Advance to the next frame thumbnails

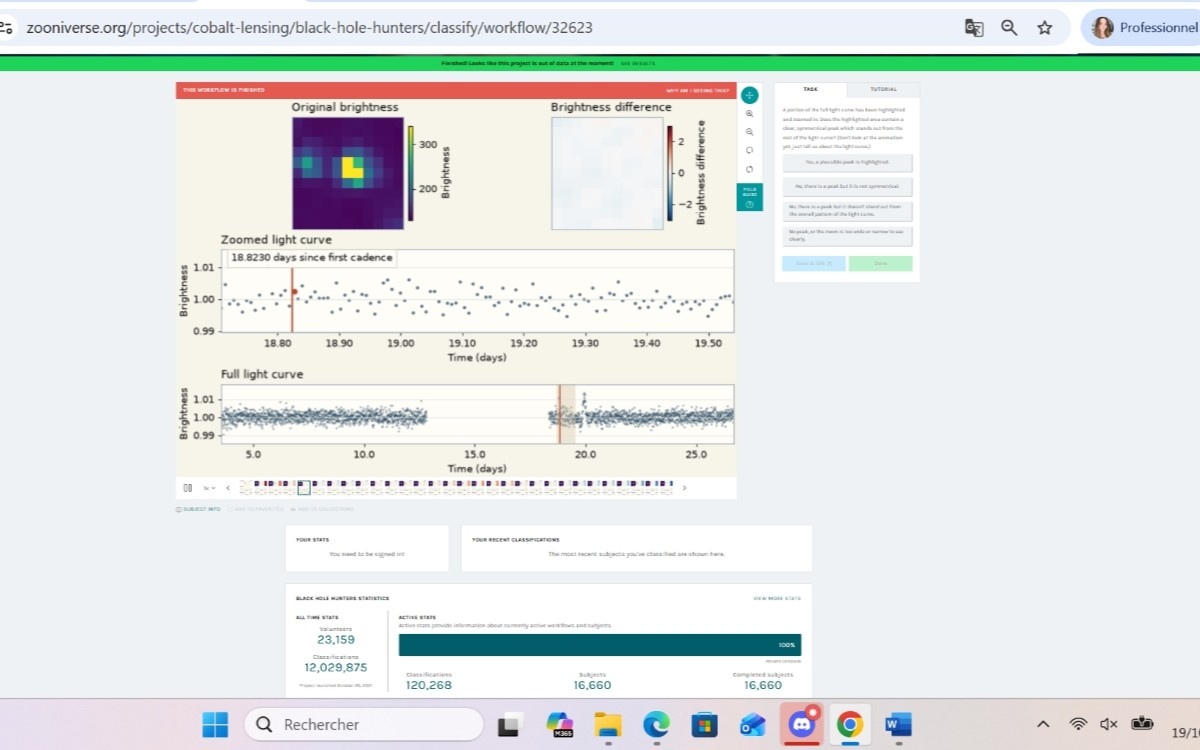684,488
